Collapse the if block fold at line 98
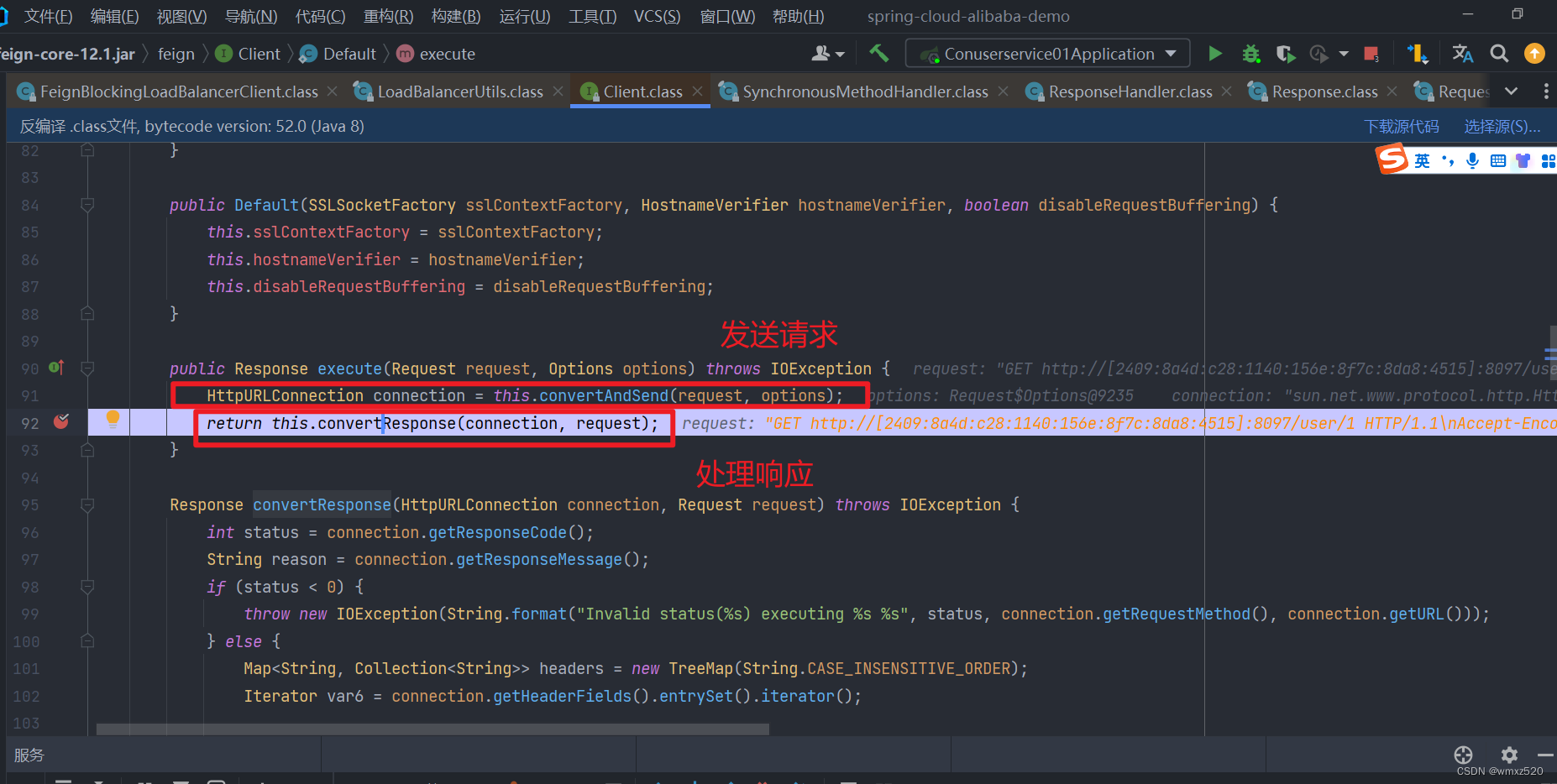The image size is (1557, 784). pyautogui.click(x=87, y=586)
